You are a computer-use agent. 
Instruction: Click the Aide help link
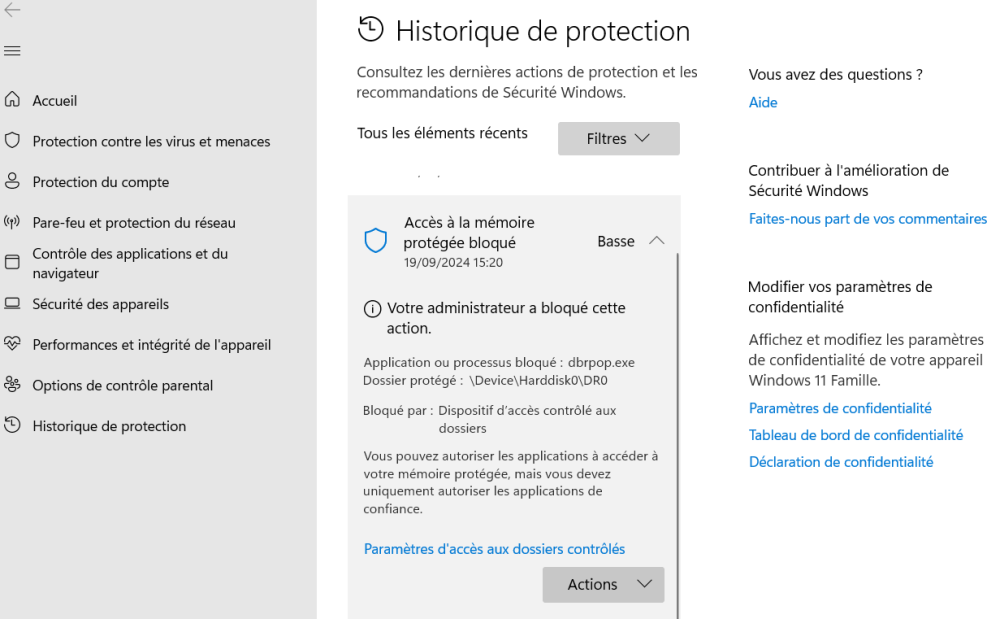(762, 102)
